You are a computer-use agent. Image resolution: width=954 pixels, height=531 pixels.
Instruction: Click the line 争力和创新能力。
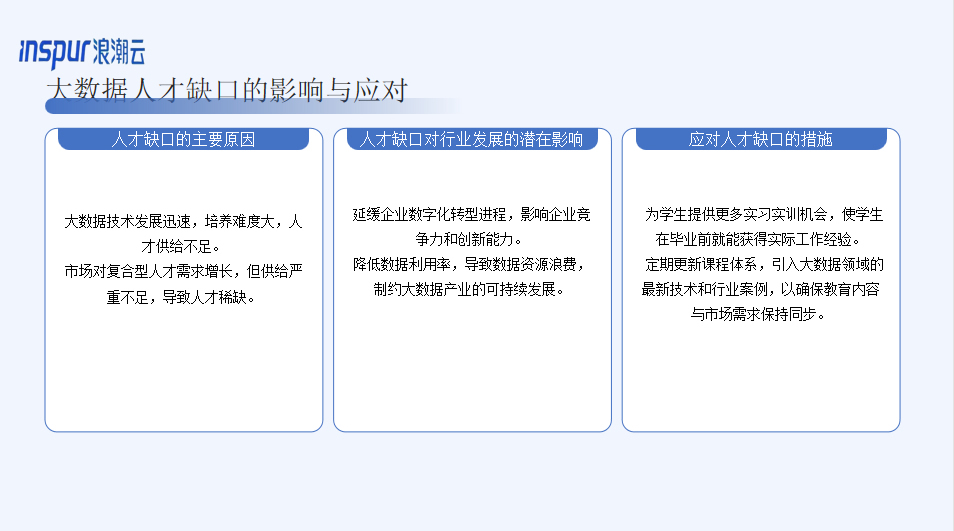(x=468, y=239)
